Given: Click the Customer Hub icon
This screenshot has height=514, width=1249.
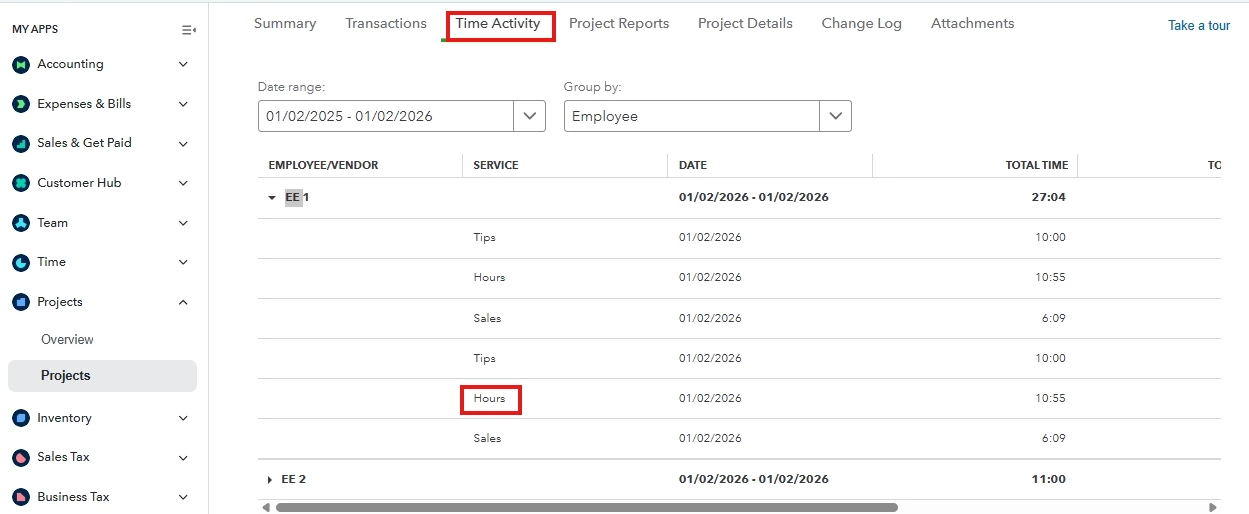Looking at the screenshot, I should click(x=21, y=183).
